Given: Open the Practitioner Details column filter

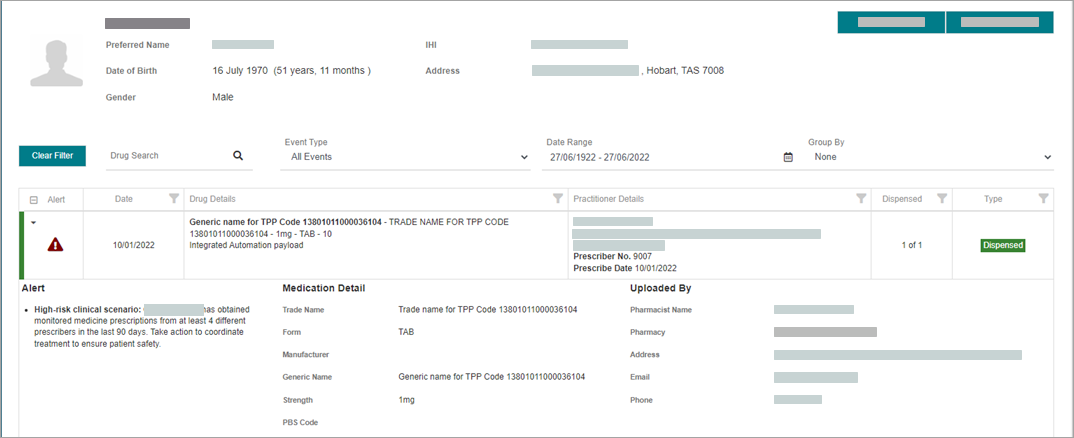Looking at the screenshot, I should [x=861, y=199].
